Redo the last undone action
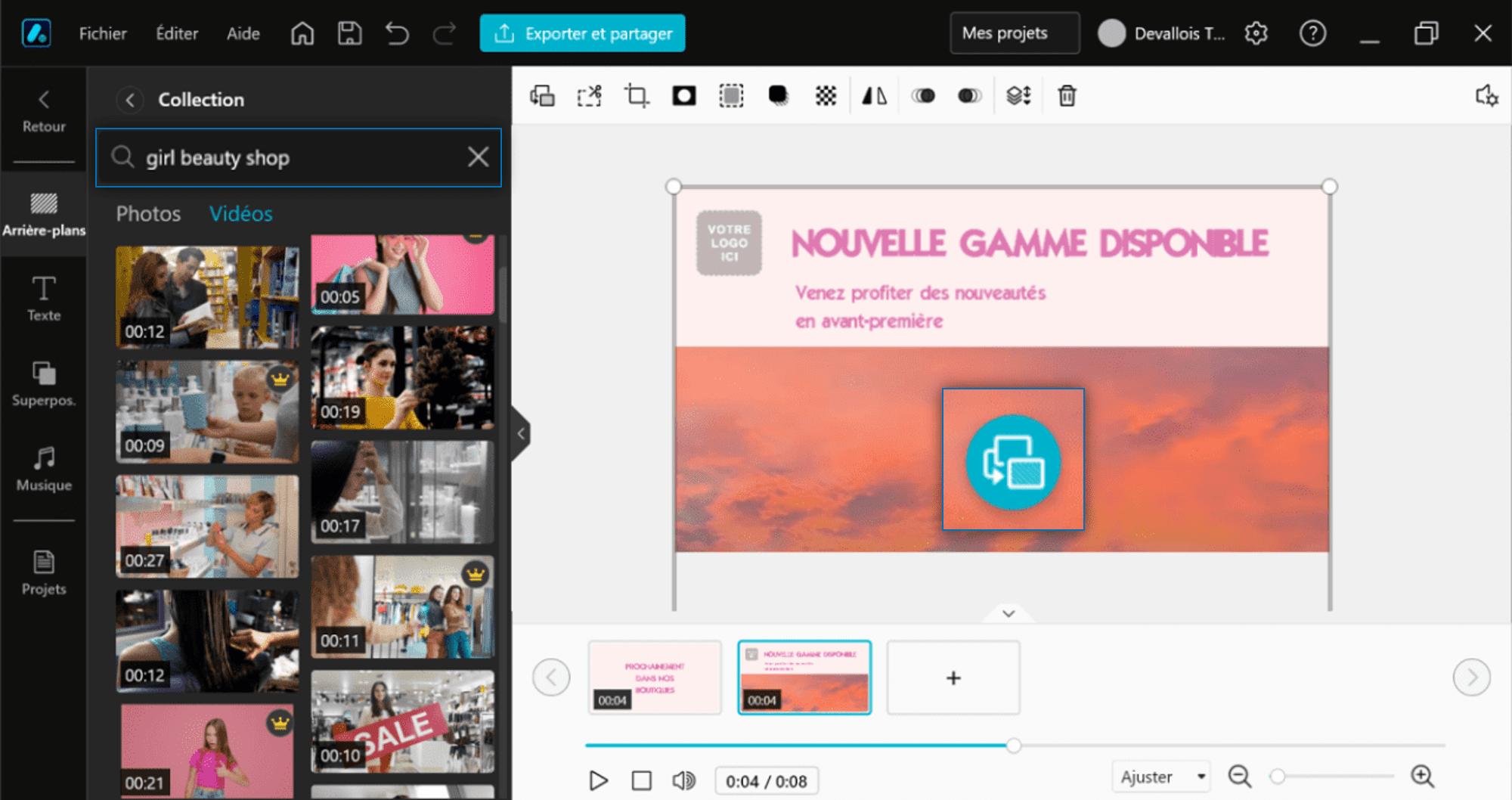 (445, 33)
